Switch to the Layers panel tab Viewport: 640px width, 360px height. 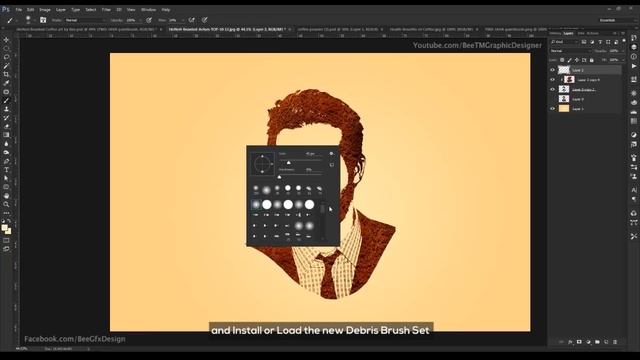pyautogui.click(x=568, y=33)
